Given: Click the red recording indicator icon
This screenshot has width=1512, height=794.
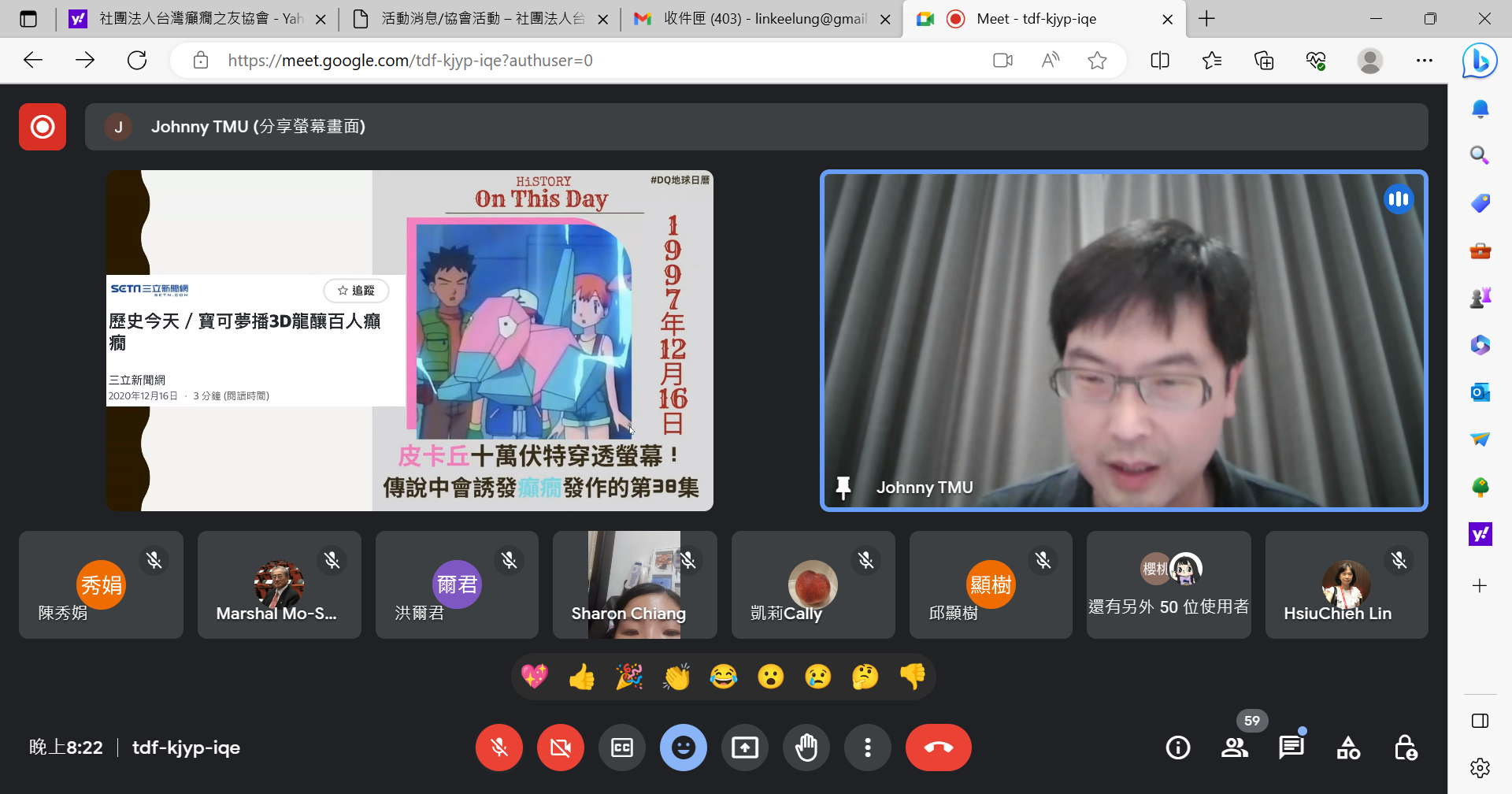Looking at the screenshot, I should click(43, 126).
